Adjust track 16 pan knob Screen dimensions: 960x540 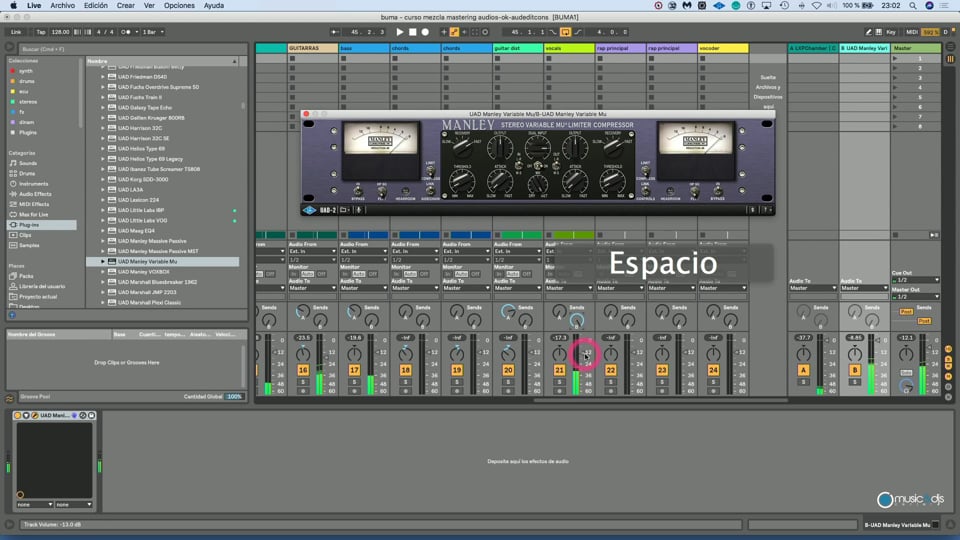click(303, 354)
